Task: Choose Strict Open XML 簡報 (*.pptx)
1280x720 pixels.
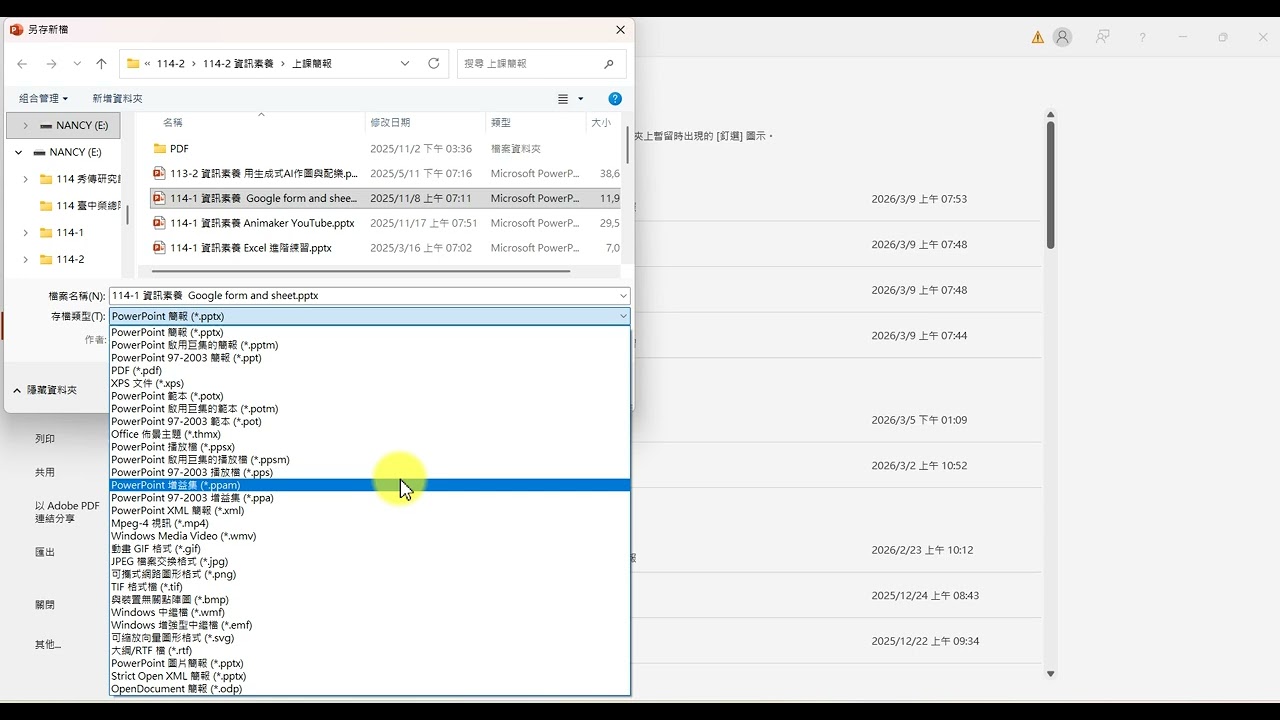Action: [369, 676]
